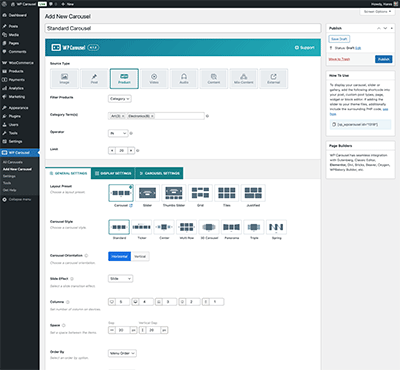Click the Save Draft button
The image size is (400, 370).
click(339, 39)
